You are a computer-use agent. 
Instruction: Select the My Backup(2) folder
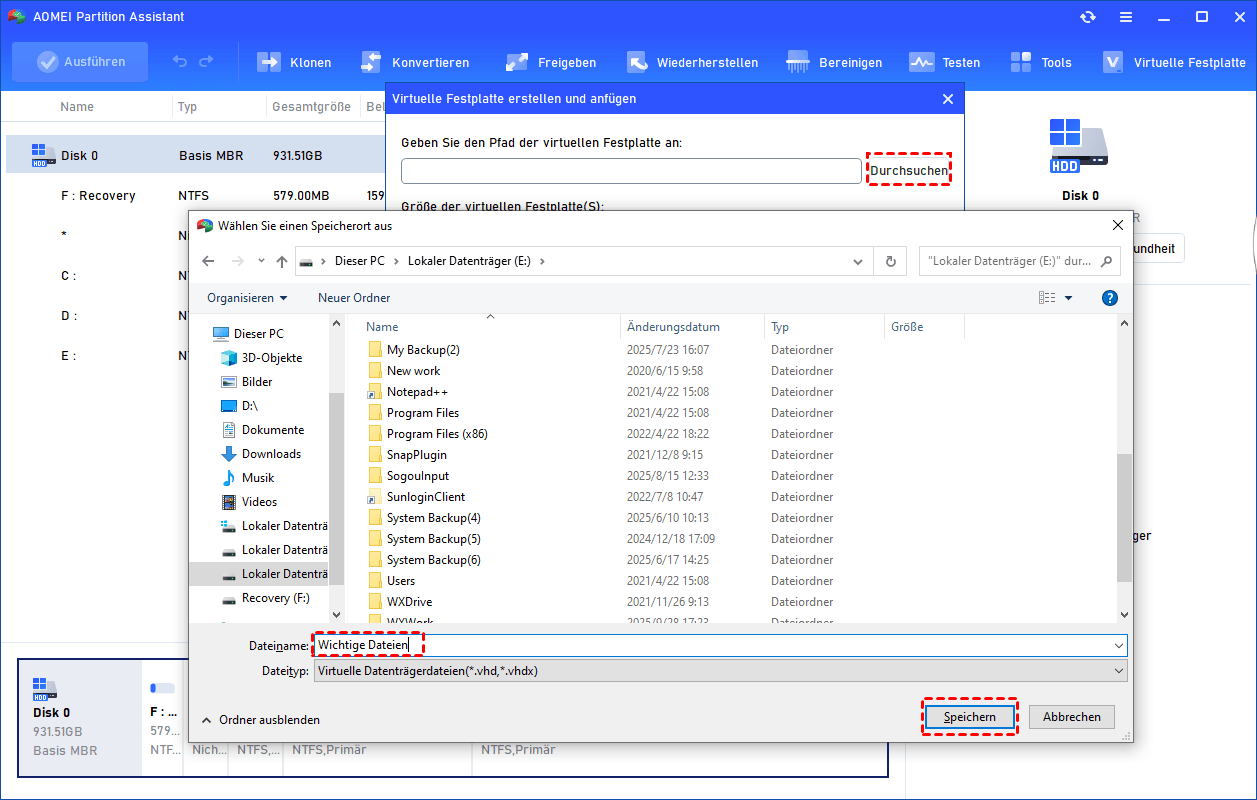[413, 350]
